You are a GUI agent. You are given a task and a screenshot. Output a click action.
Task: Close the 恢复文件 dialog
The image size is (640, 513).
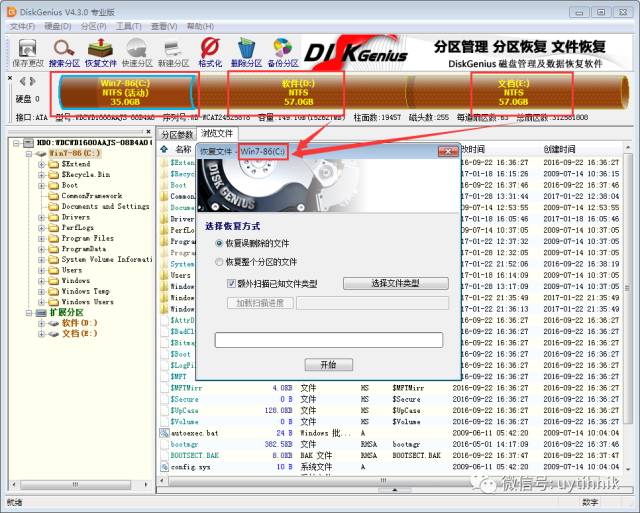coord(448,151)
